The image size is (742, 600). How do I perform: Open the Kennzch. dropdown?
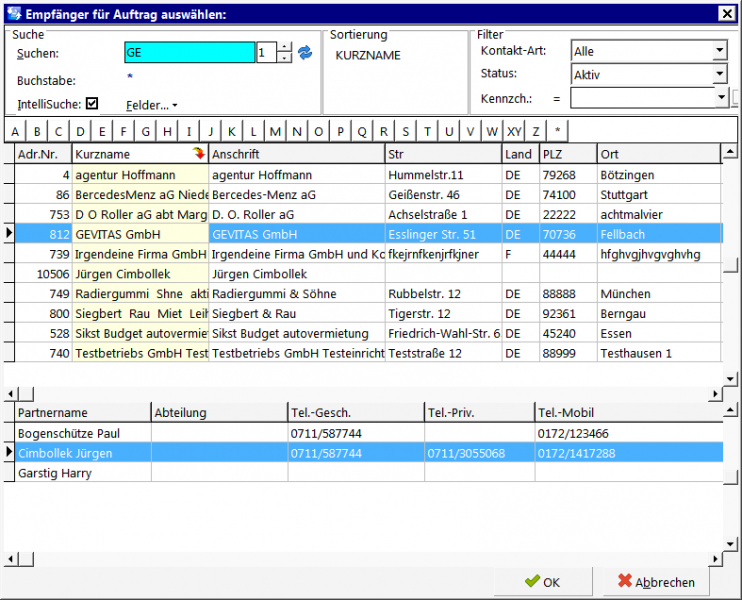pyautogui.click(x=721, y=97)
